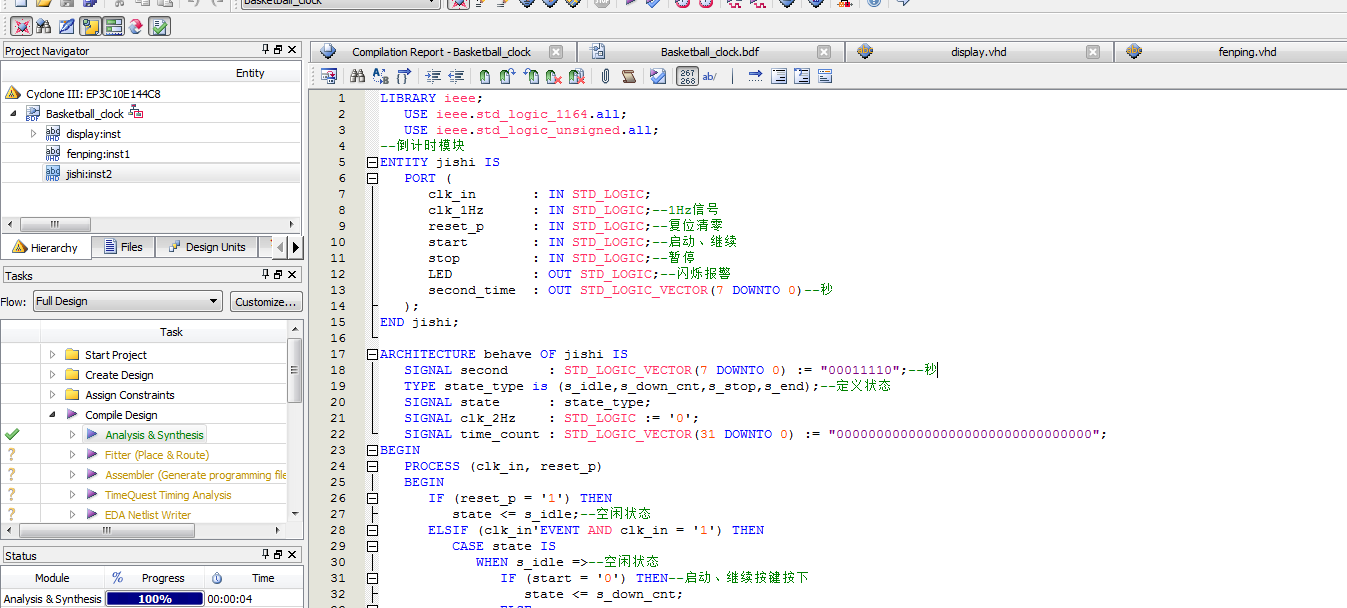Select the fenping:inst1 entity

tap(98, 154)
